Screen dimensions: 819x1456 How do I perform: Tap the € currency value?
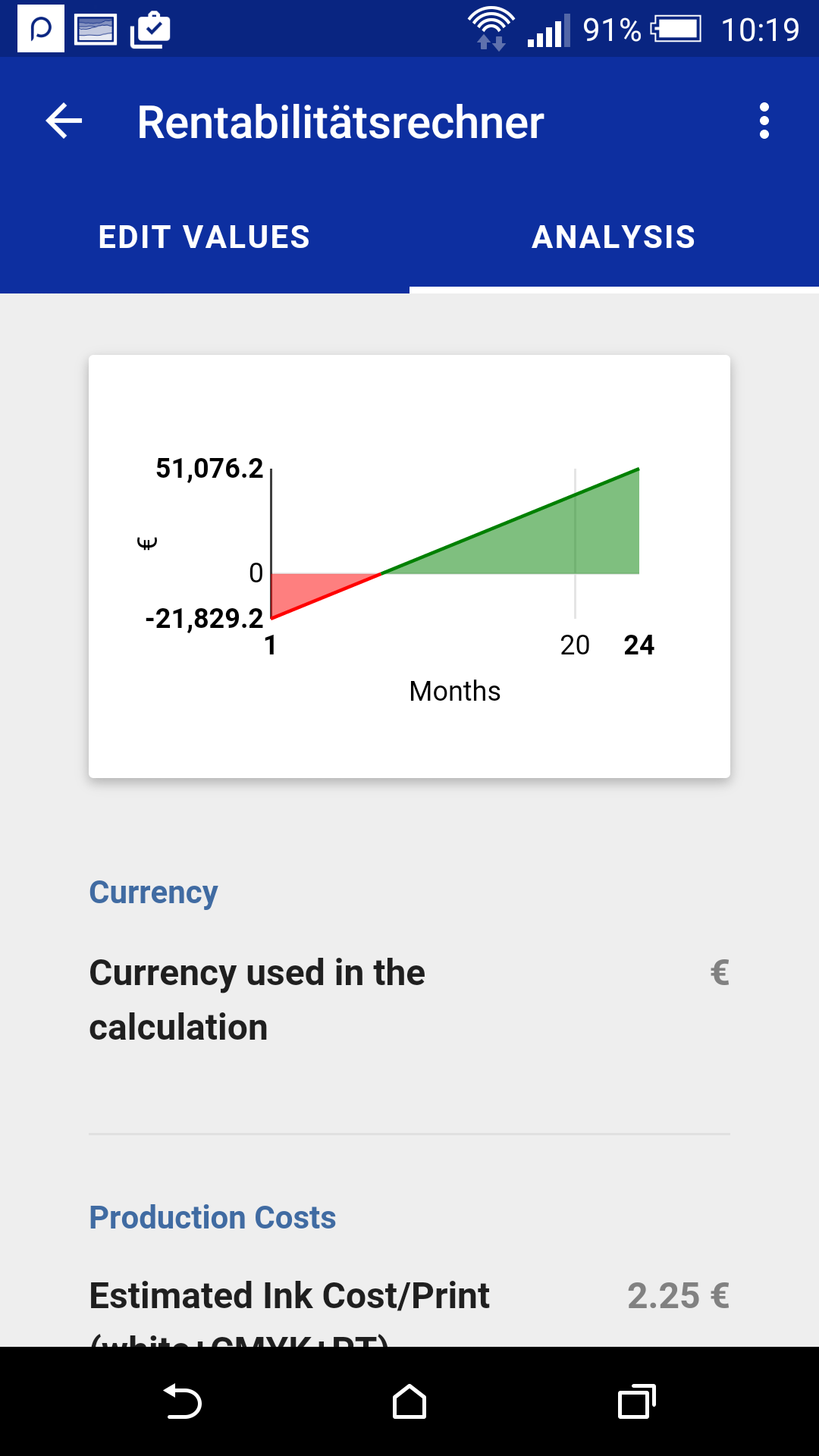[x=720, y=973]
